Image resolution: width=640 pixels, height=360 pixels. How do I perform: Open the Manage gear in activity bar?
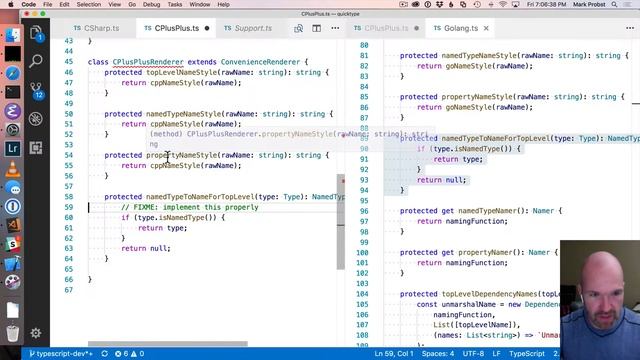pyautogui.click(x=36, y=333)
